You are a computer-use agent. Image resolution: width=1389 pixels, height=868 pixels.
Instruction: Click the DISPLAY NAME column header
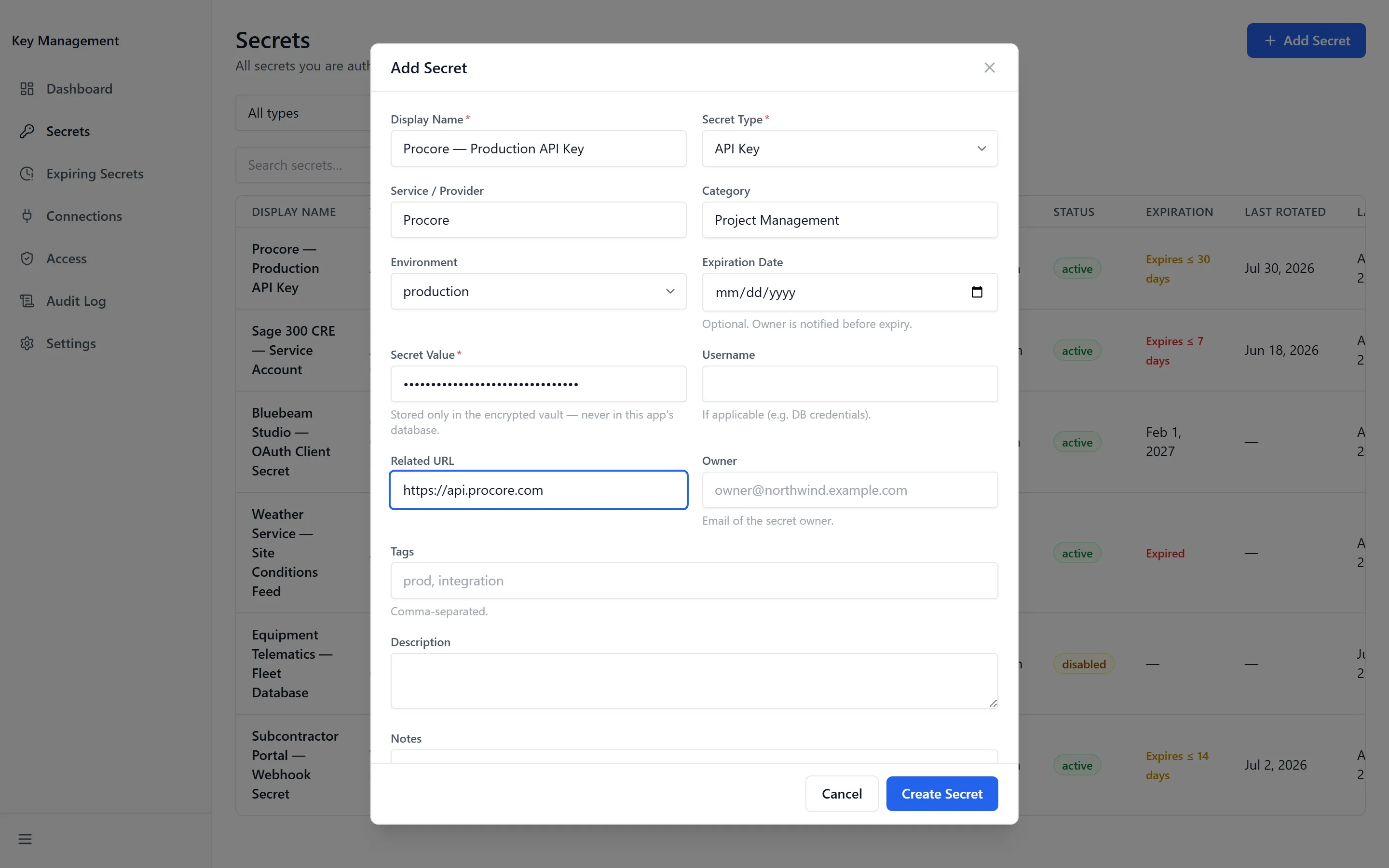(x=293, y=212)
